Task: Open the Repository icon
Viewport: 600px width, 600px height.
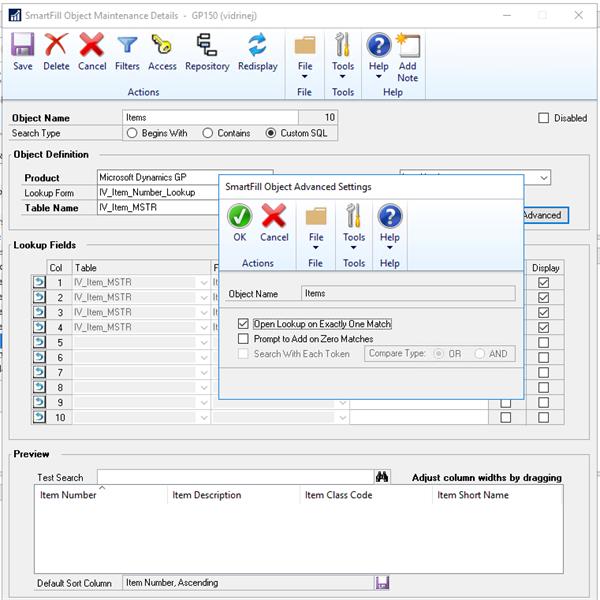Action: (x=207, y=52)
